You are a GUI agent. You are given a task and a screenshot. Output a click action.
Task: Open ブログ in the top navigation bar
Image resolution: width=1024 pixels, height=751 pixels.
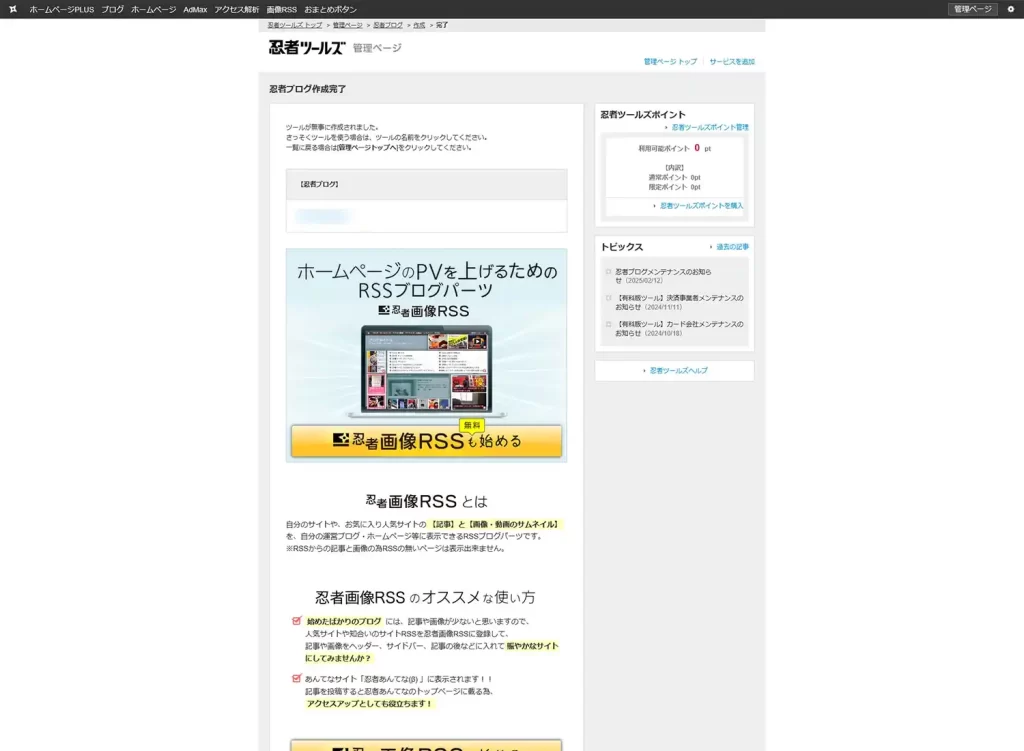pos(112,9)
